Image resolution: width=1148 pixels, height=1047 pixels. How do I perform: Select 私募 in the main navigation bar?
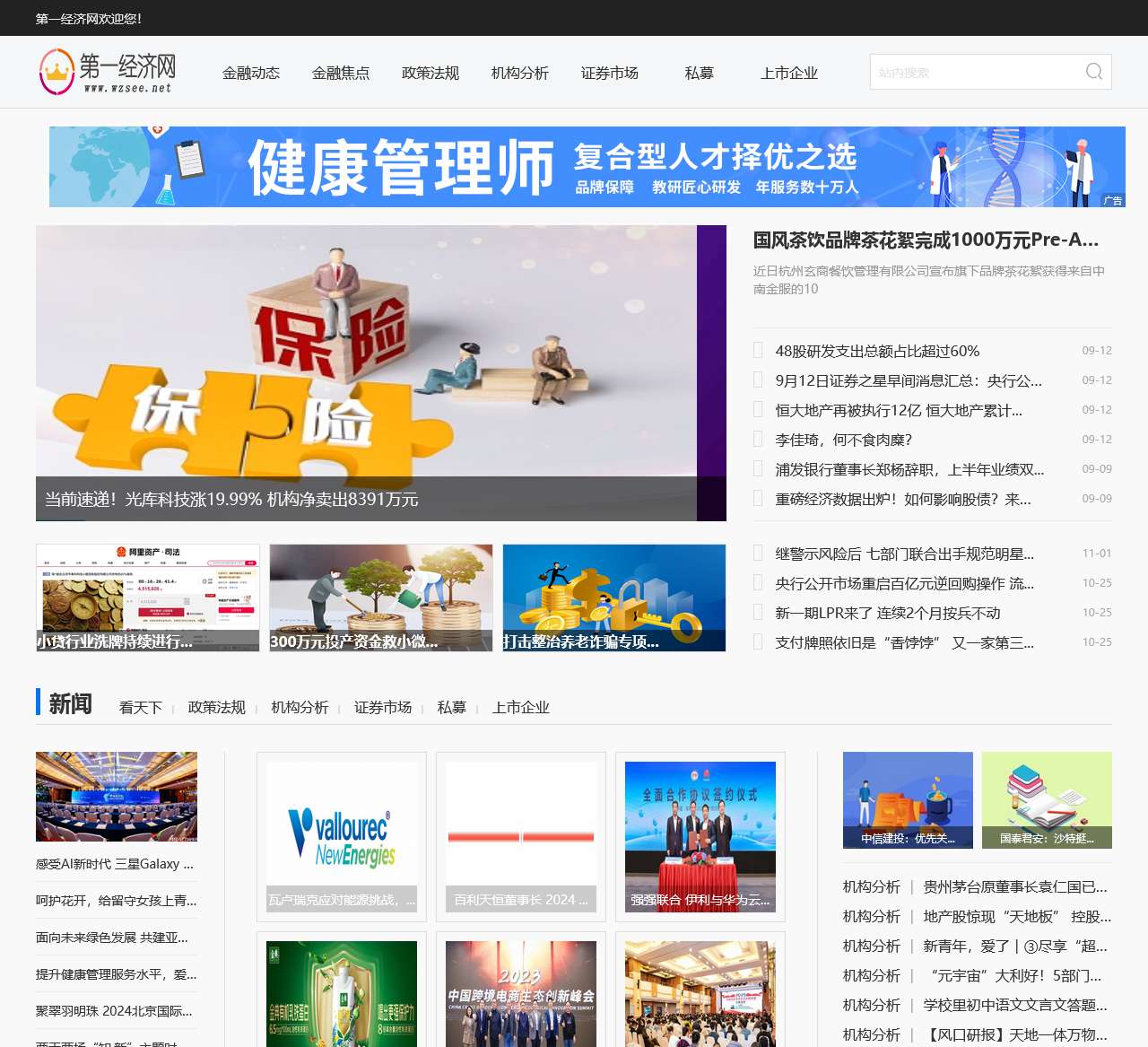[700, 73]
